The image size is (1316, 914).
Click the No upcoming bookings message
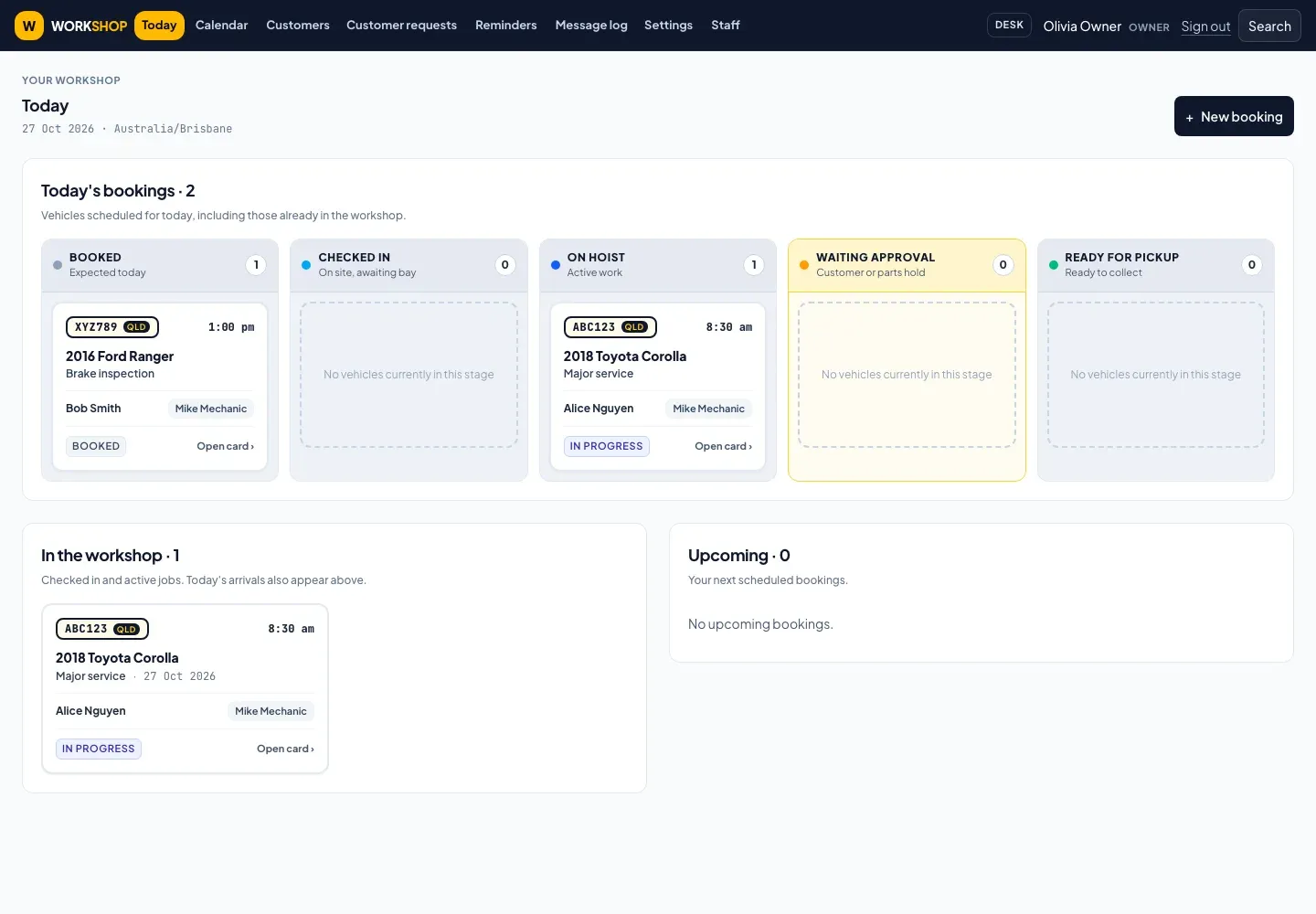760,624
